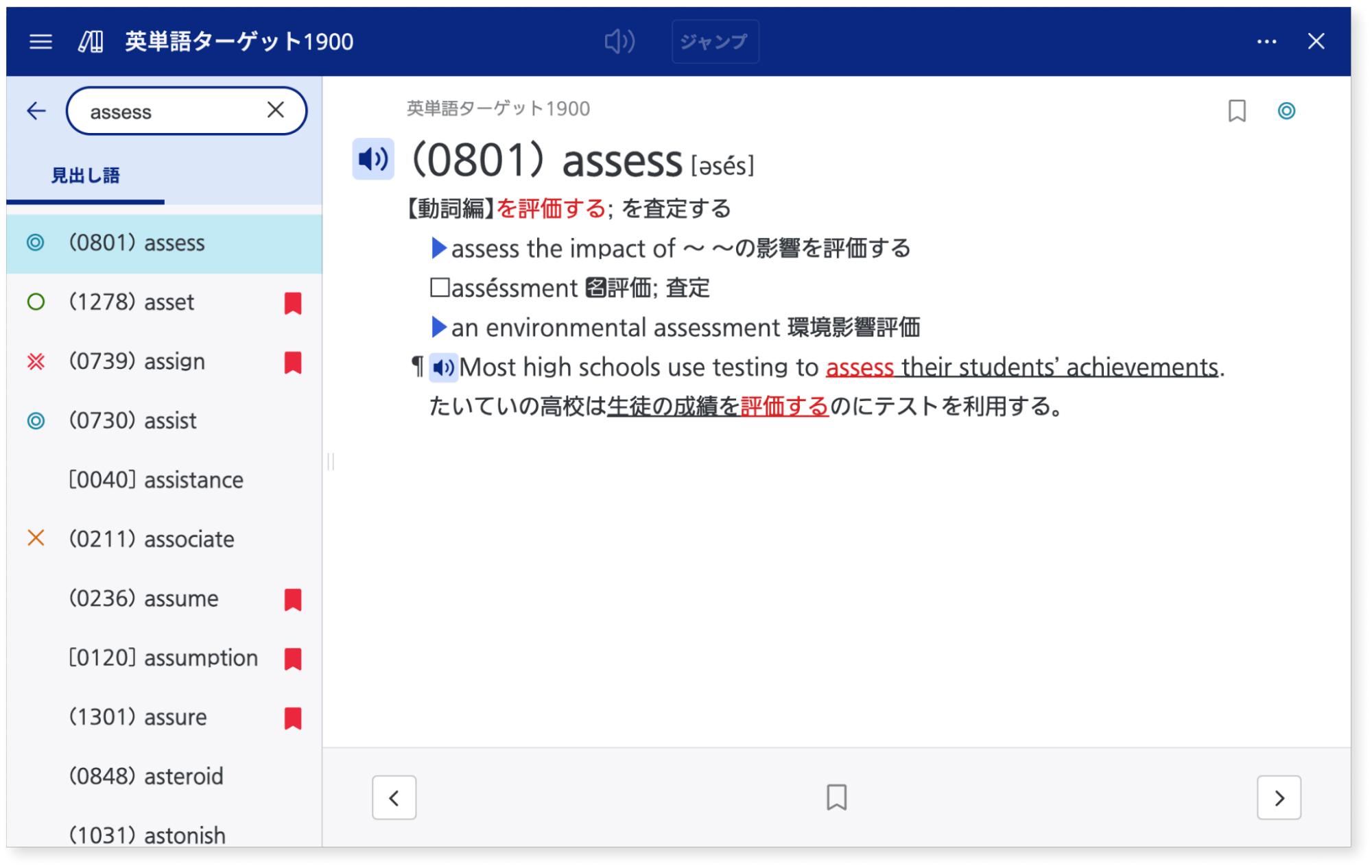Go back using the left arrow above search

tap(36, 110)
